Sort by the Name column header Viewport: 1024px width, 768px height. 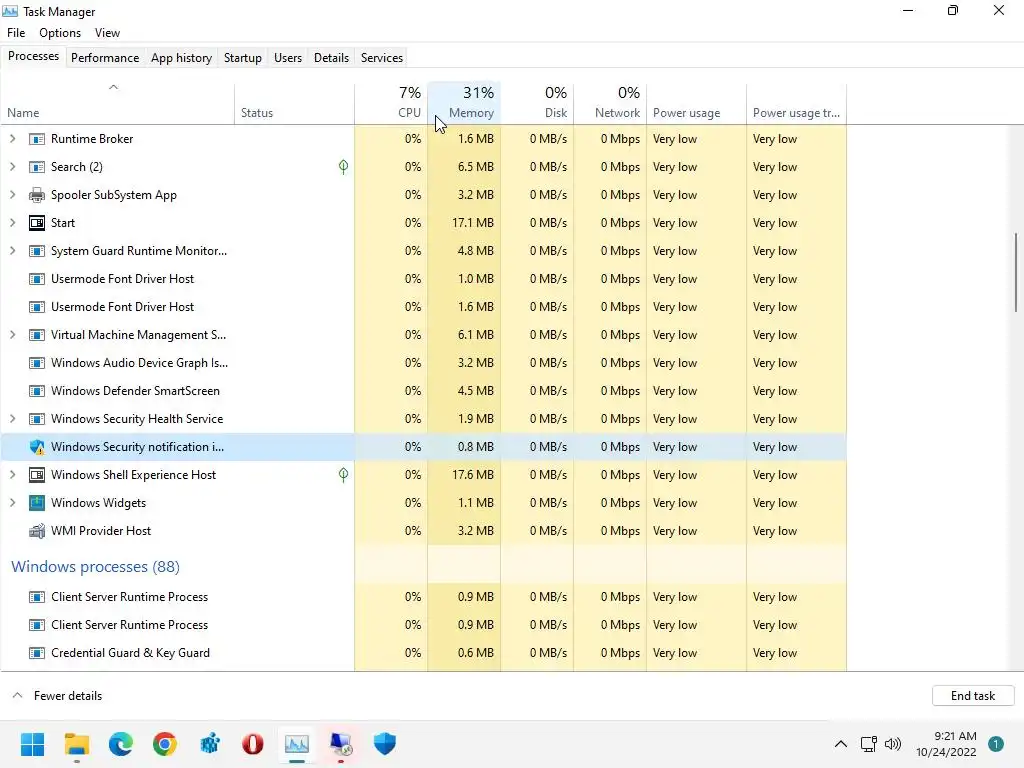click(x=118, y=103)
